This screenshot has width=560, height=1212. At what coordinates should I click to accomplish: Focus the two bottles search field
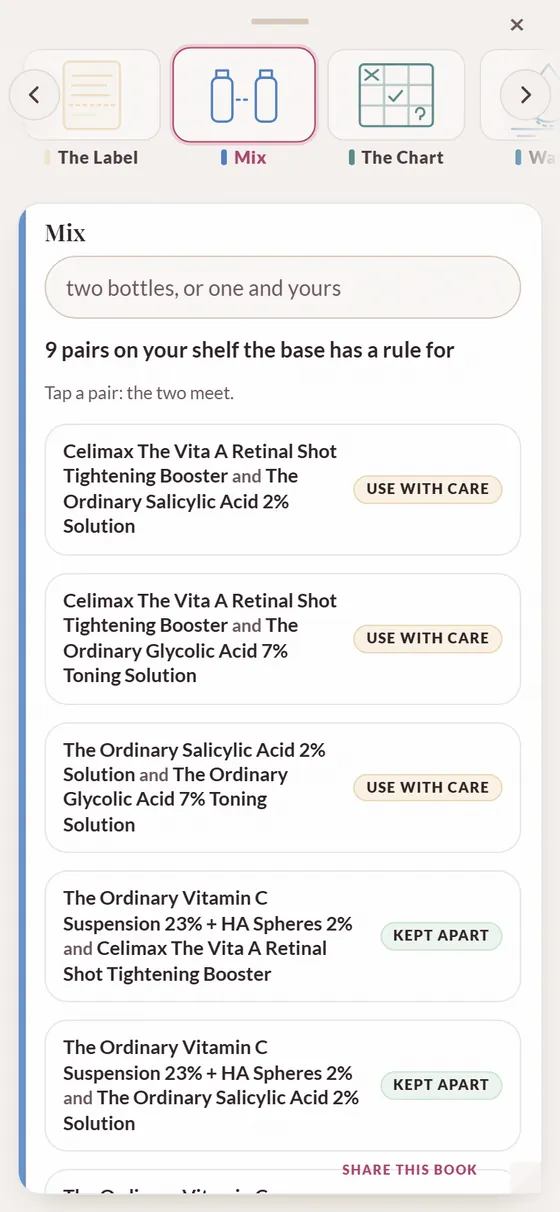(283, 288)
